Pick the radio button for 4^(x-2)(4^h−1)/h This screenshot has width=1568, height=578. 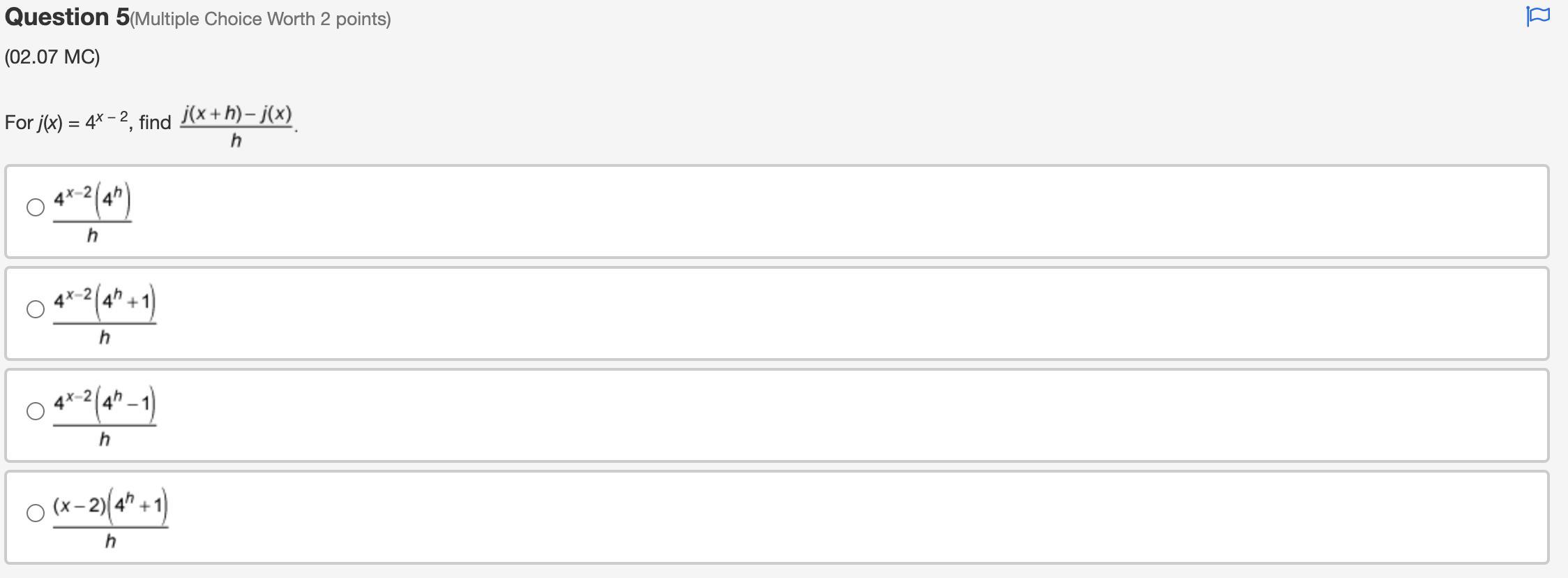pyautogui.click(x=36, y=411)
